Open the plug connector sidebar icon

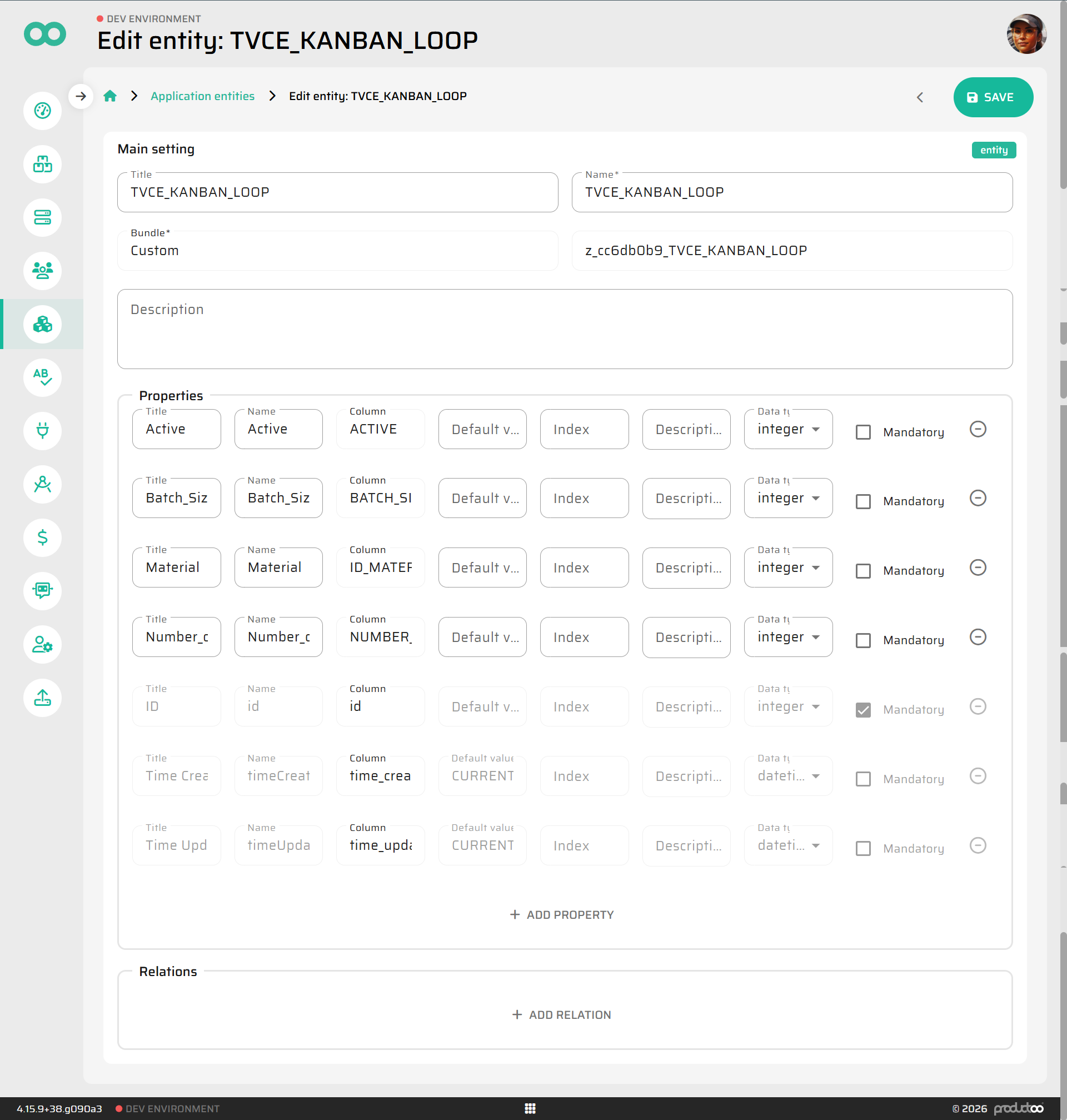tap(43, 431)
